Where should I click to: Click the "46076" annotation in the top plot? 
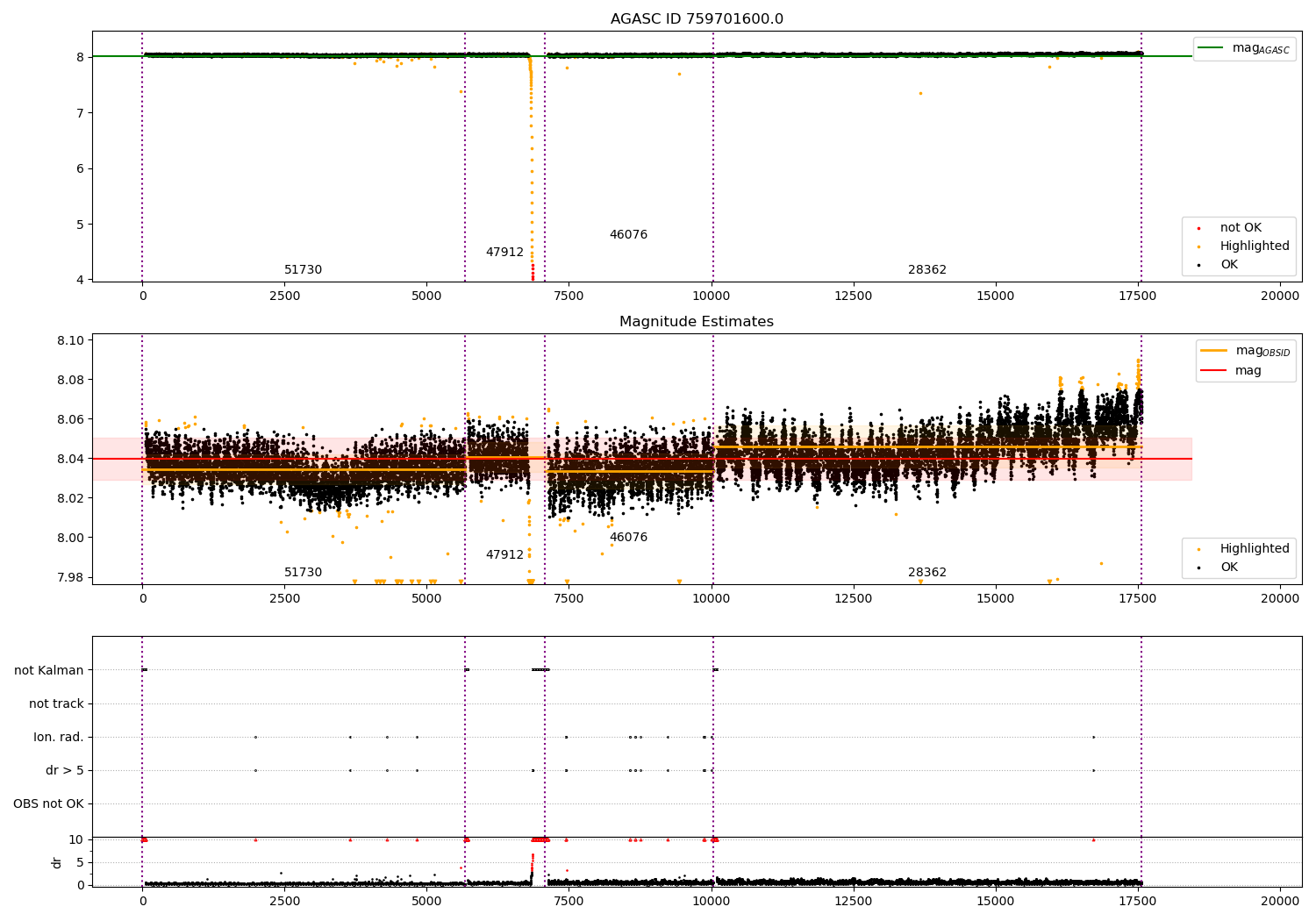pyautogui.click(x=628, y=235)
